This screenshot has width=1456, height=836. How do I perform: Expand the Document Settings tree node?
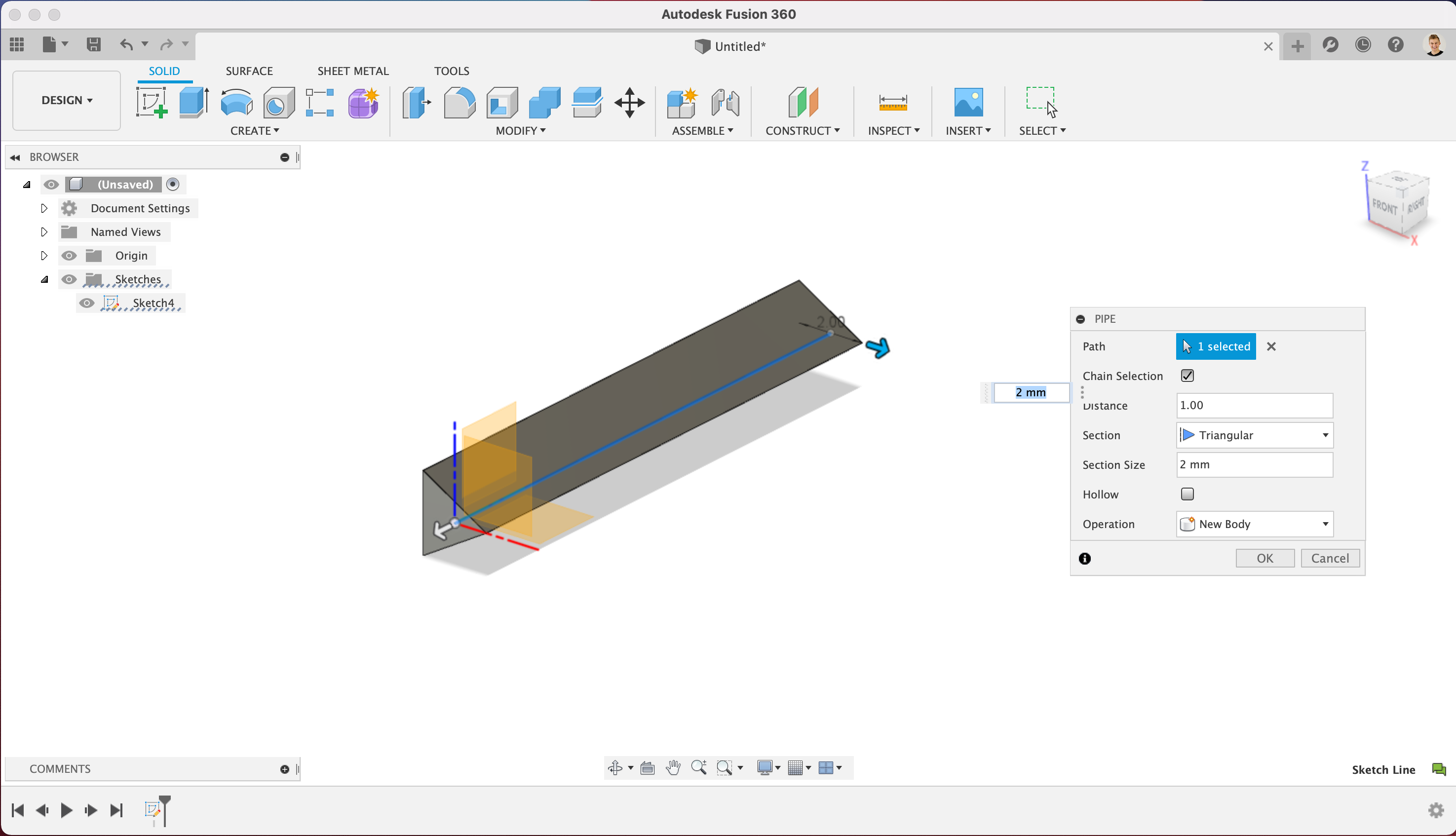[x=43, y=208]
